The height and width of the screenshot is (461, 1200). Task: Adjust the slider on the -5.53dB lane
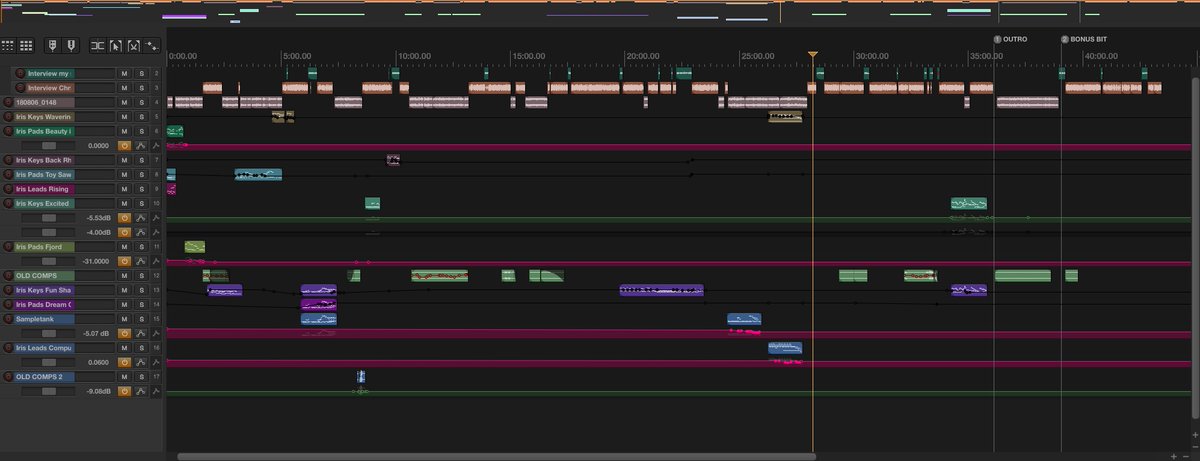pyautogui.click(x=49, y=217)
